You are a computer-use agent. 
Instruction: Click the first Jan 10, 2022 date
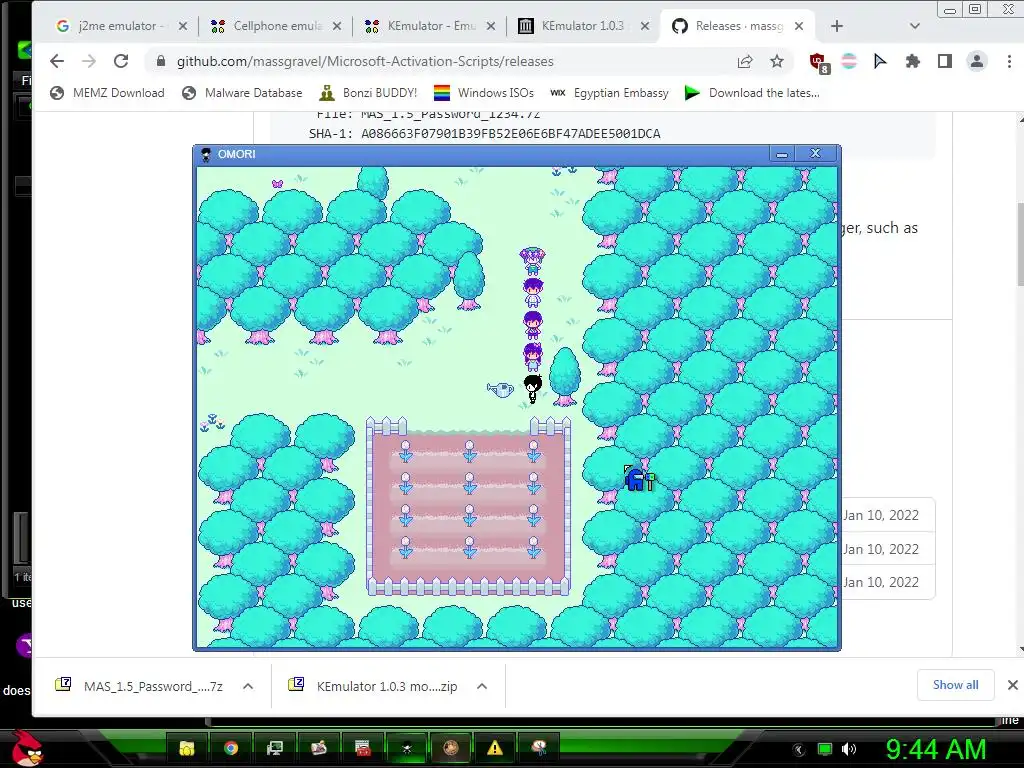(881, 515)
